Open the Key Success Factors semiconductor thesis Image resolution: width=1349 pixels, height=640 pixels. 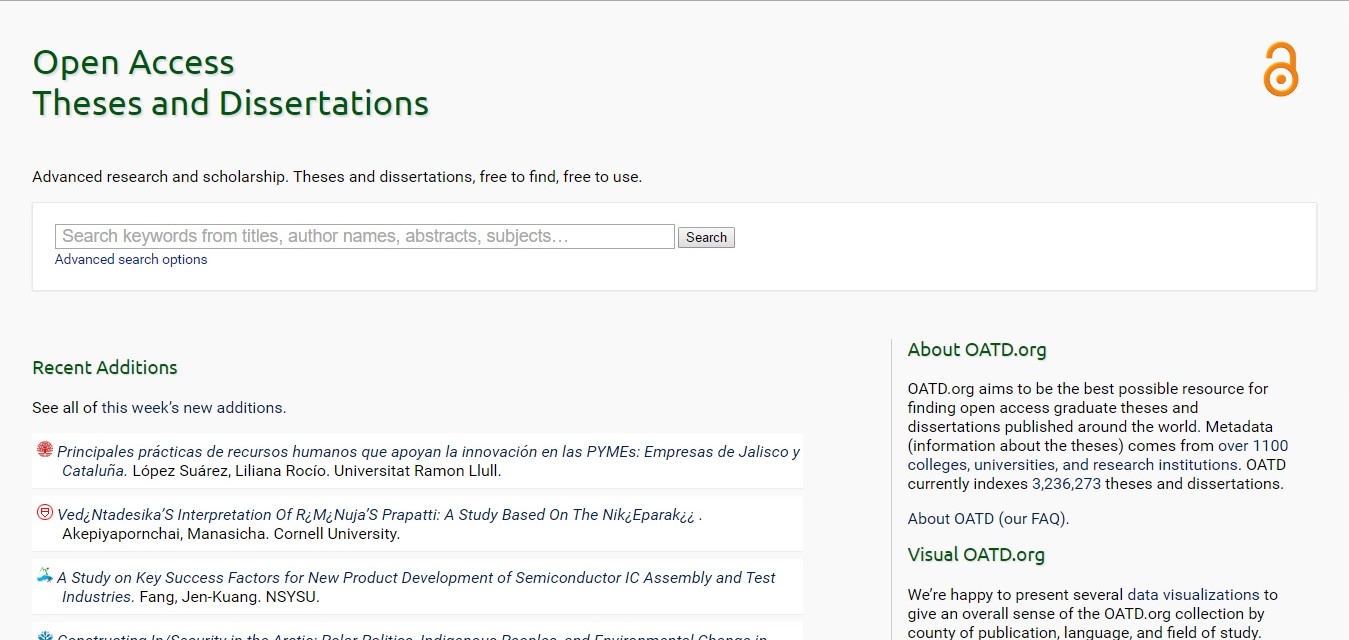click(x=418, y=587)
